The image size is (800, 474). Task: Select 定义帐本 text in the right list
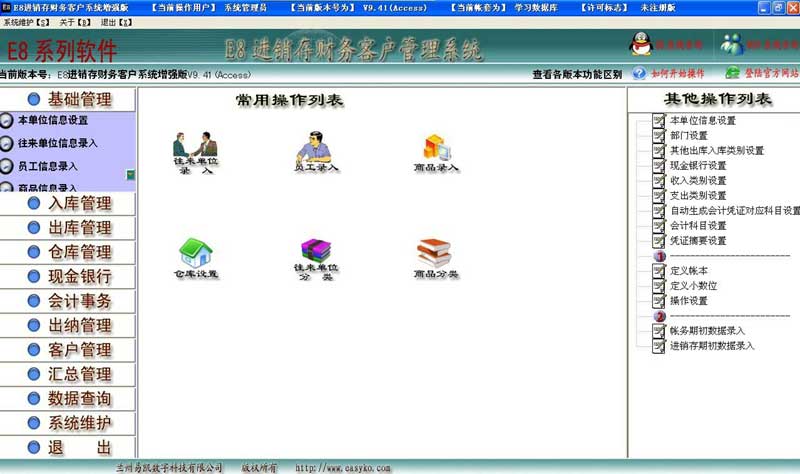pyautogui.click(x=689, y=270)
